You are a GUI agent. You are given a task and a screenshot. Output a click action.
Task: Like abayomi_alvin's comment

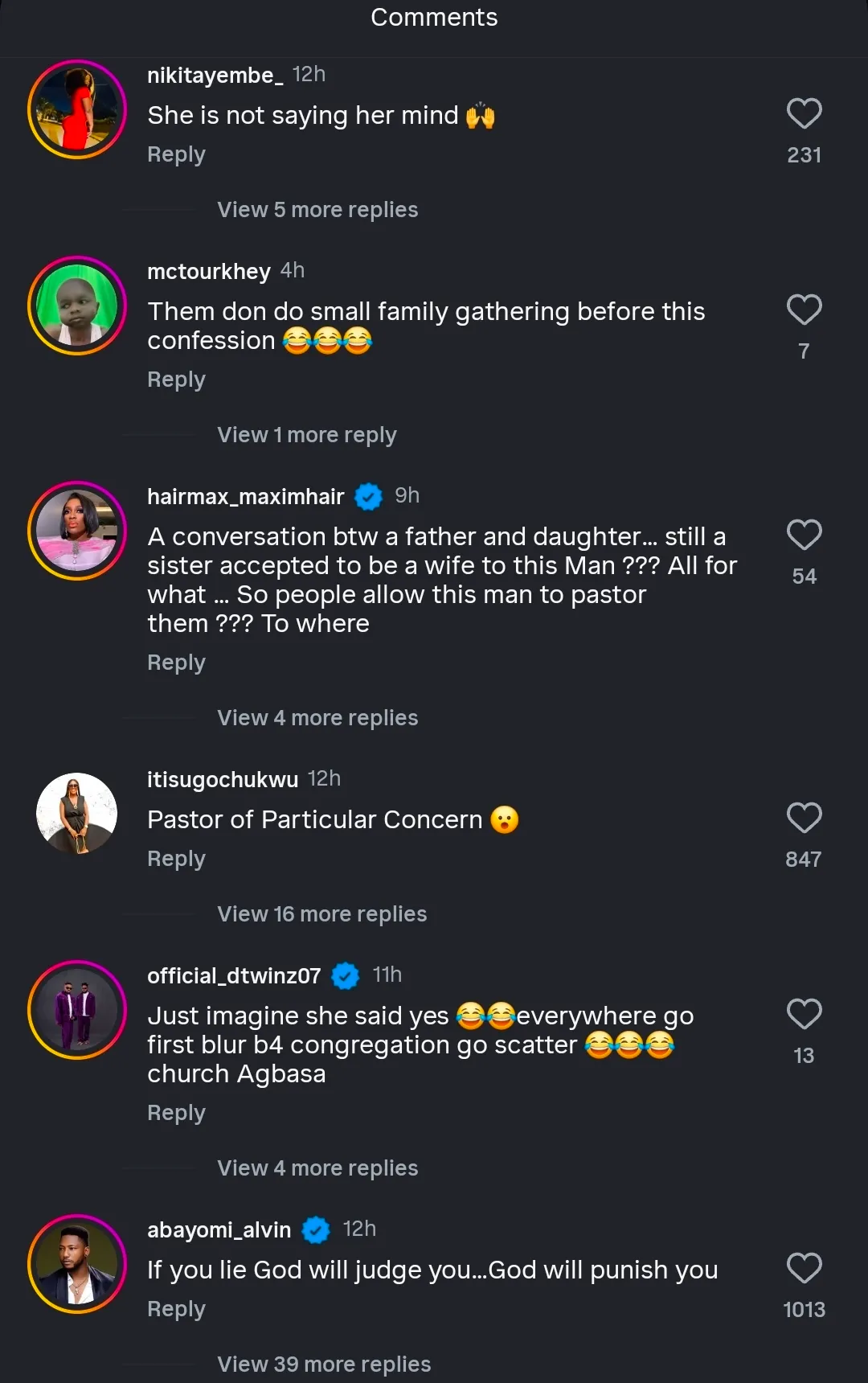[x=804, y=1268]
